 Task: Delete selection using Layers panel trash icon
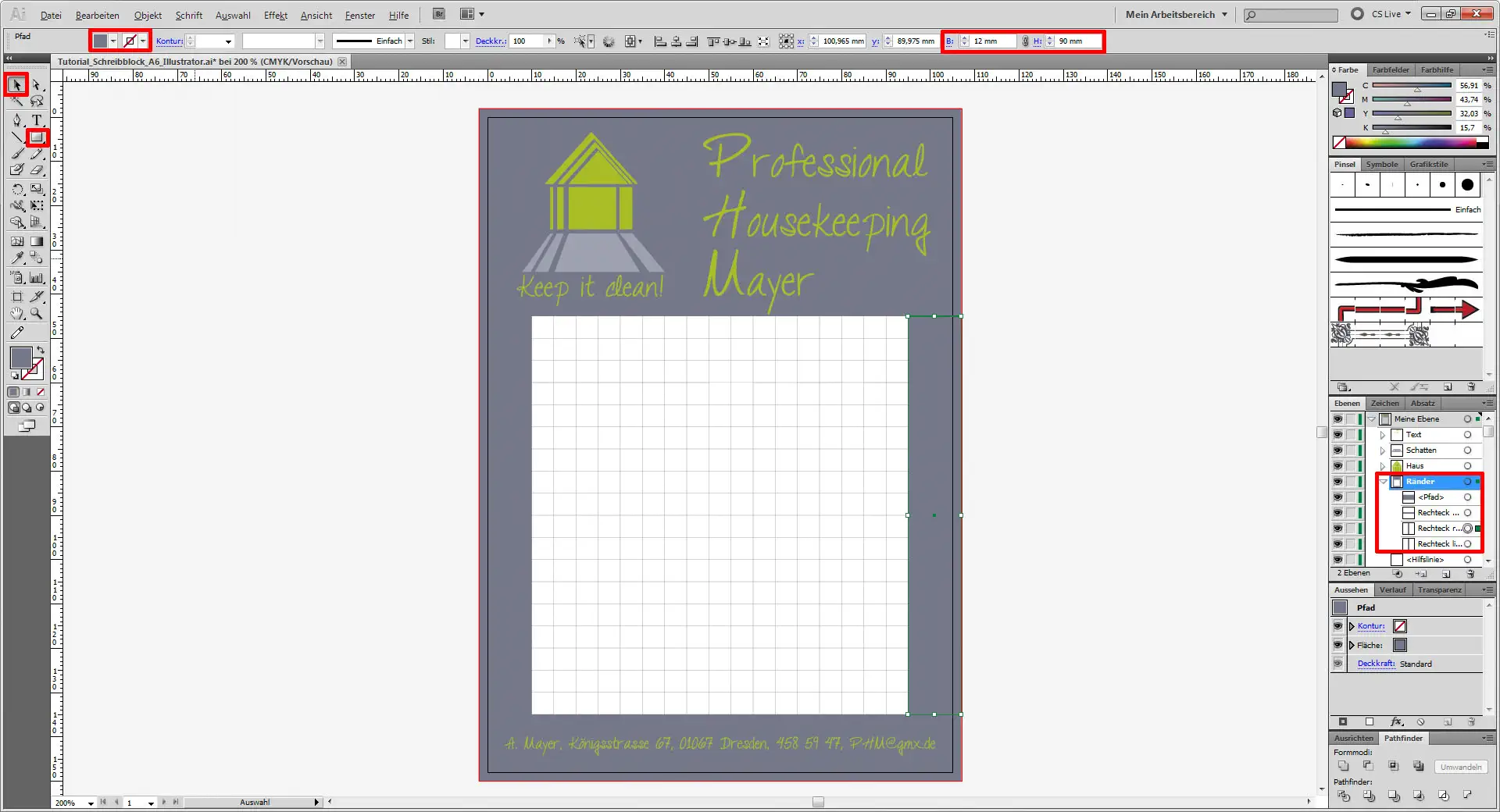[x=1470, y=574]
